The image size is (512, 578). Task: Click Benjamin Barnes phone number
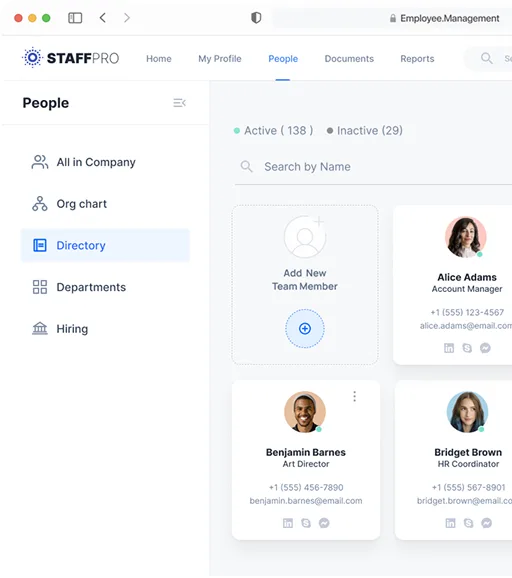(306, 488)
